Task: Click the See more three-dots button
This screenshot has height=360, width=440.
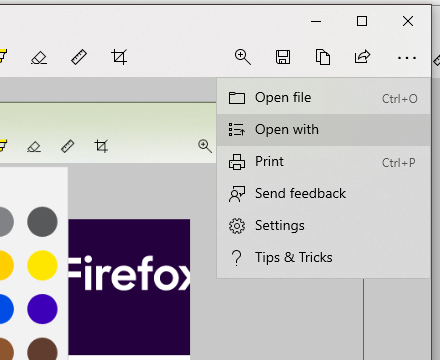Action: click(x=407, y=58)
